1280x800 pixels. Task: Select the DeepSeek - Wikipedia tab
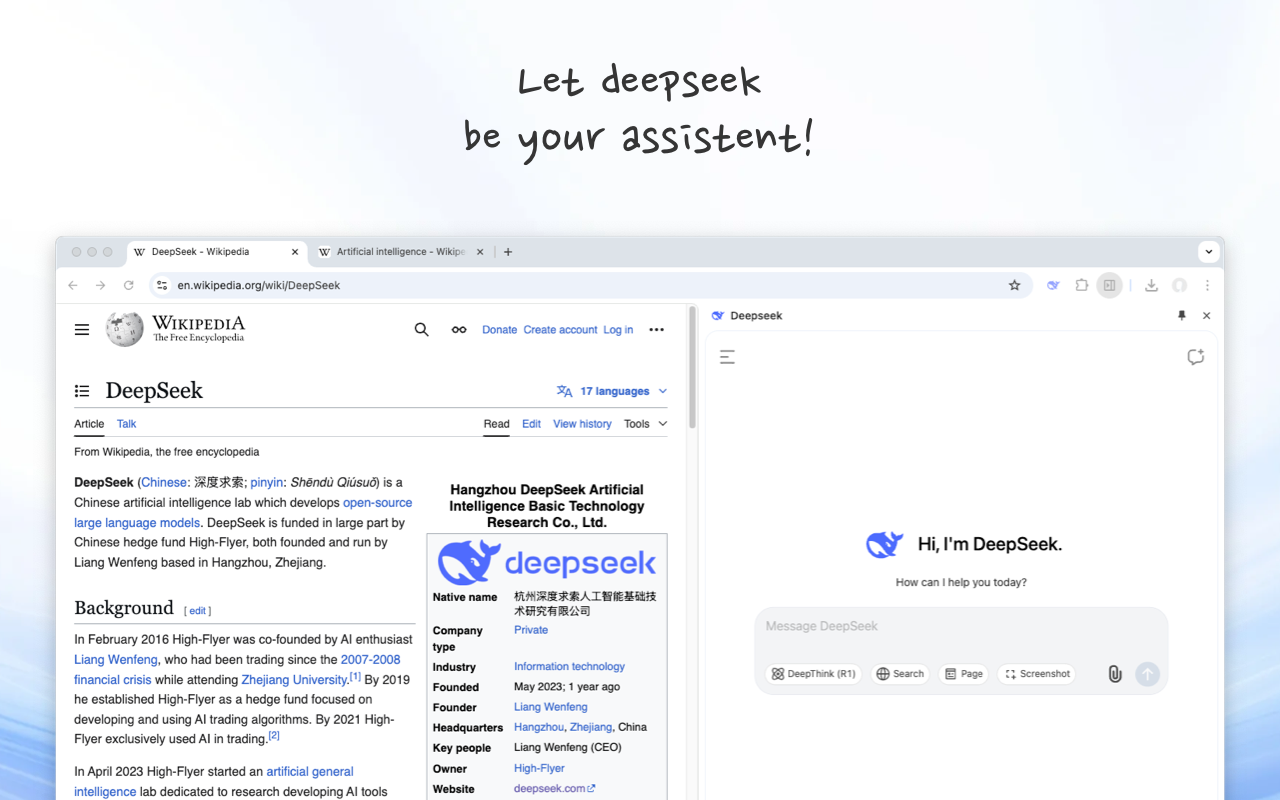[215, 252]
